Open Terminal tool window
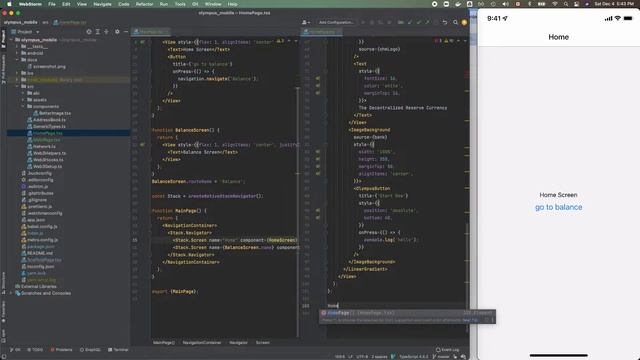640x360 pixels. point(118,350)
